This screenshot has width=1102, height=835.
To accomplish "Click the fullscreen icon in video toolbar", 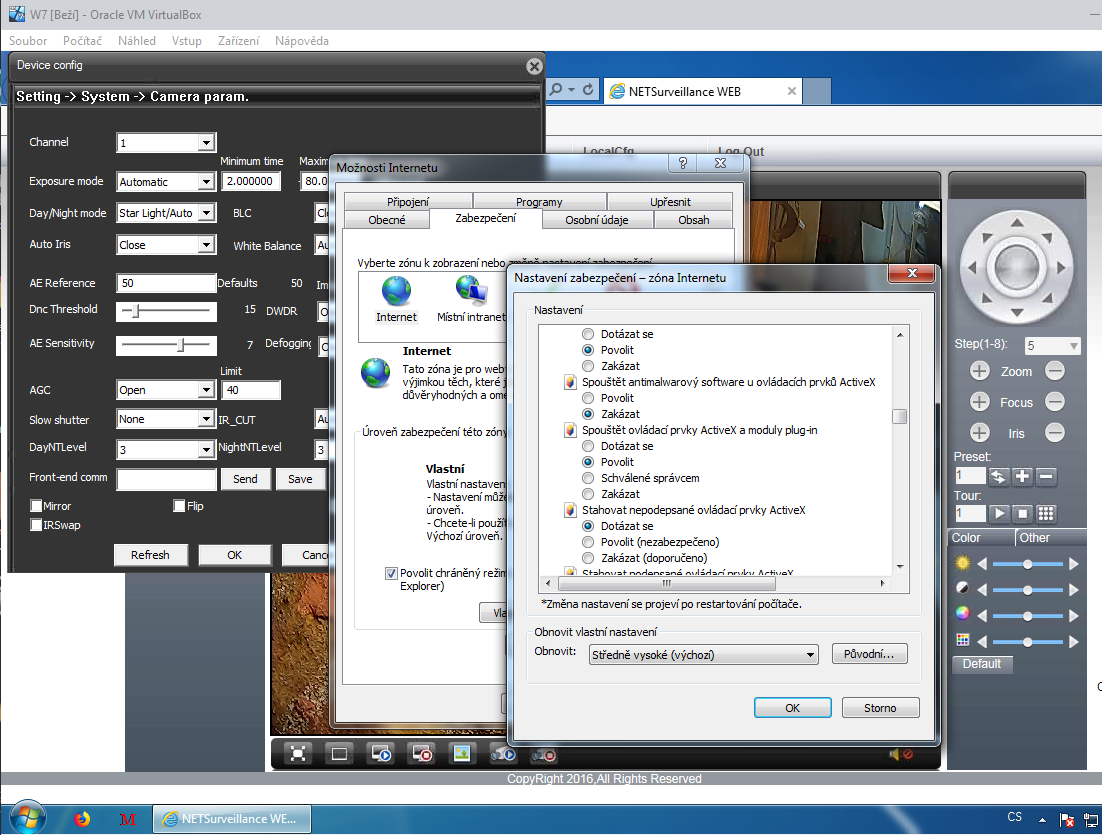I will [298, 754].
